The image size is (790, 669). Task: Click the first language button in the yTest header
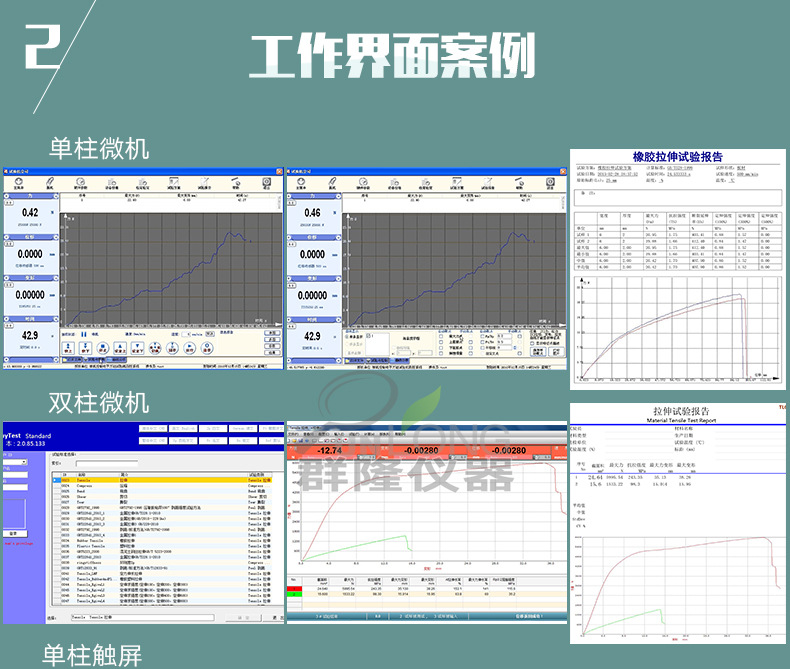(x=153, y=428)
